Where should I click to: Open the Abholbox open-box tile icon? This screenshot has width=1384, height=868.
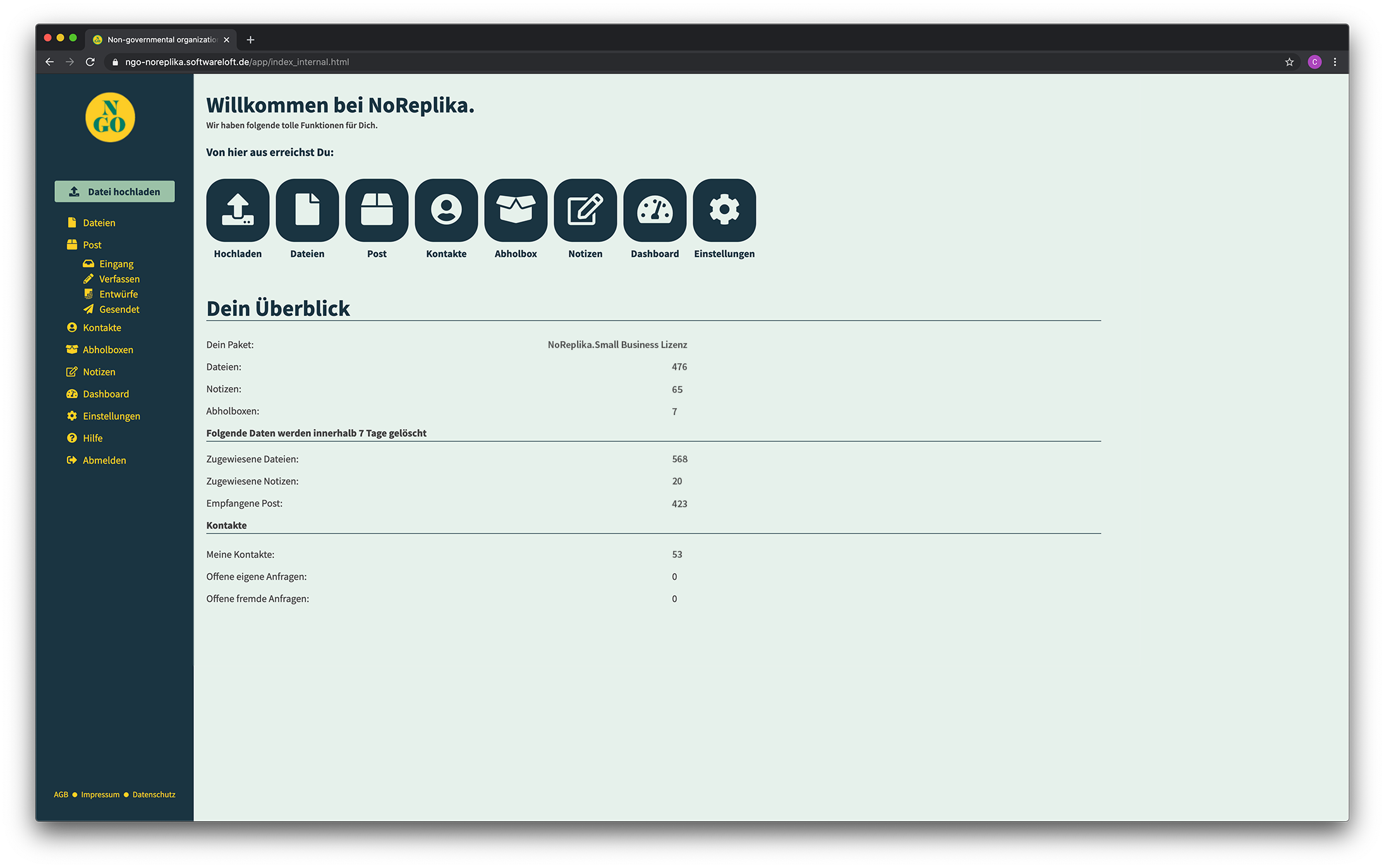click(516, 210)
